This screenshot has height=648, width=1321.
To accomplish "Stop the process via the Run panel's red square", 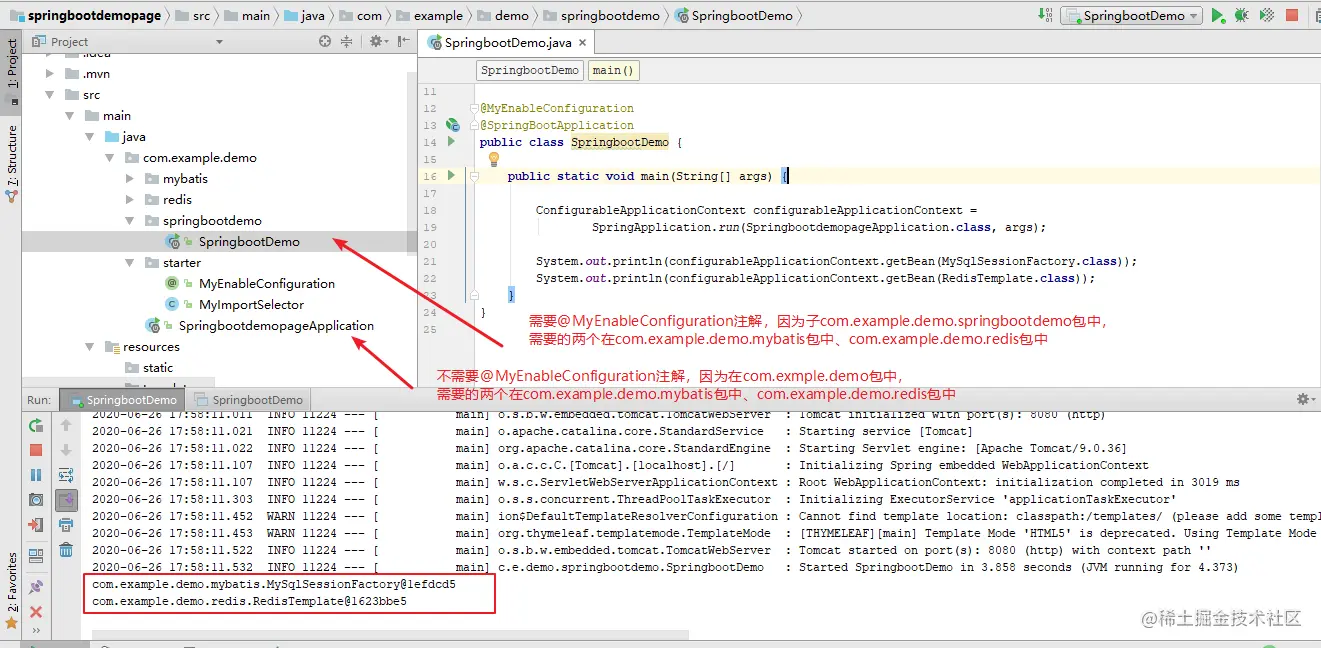I will point(36,451).
